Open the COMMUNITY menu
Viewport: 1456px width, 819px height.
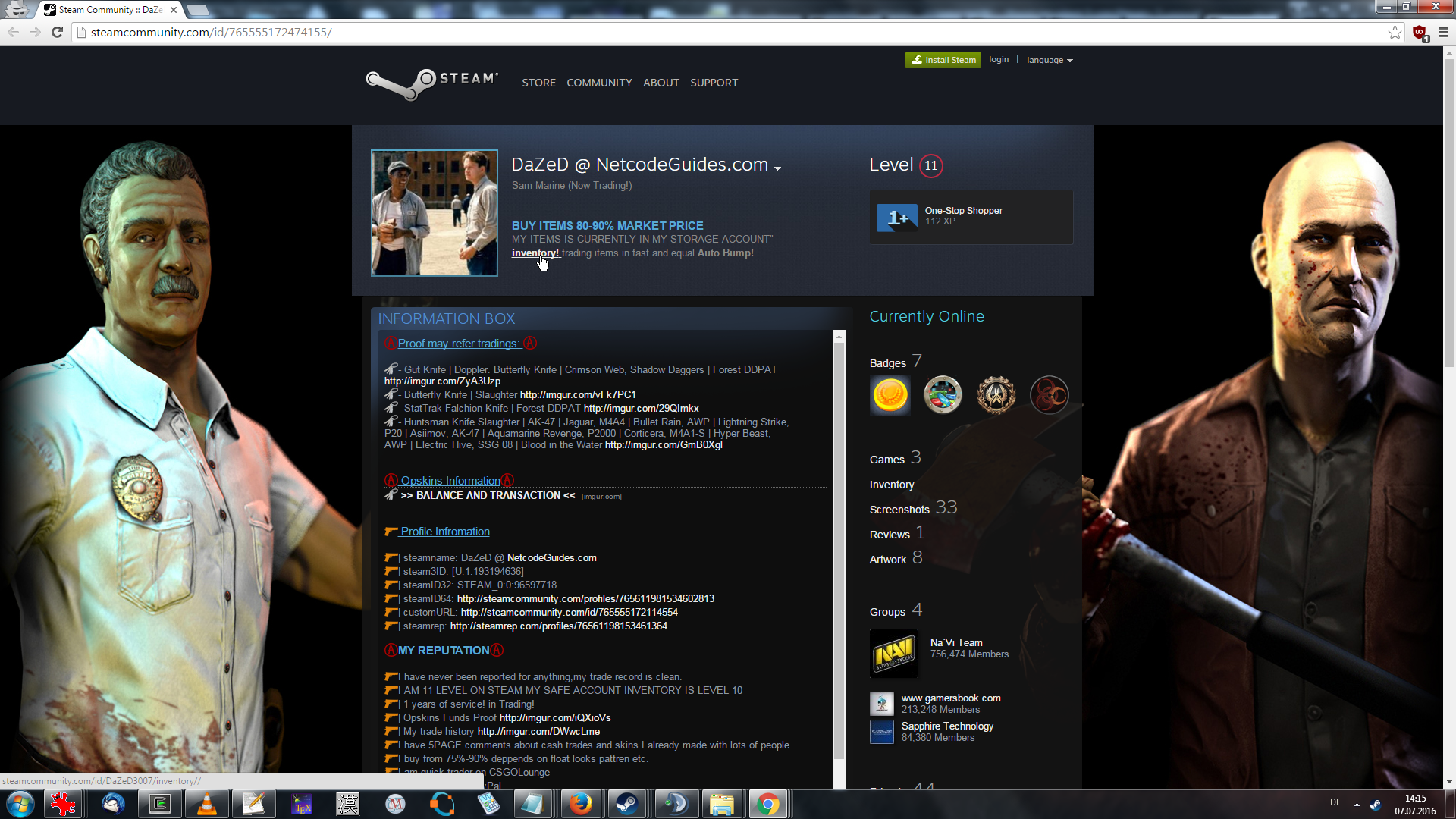pyautogui.click(x=599, y=83)
